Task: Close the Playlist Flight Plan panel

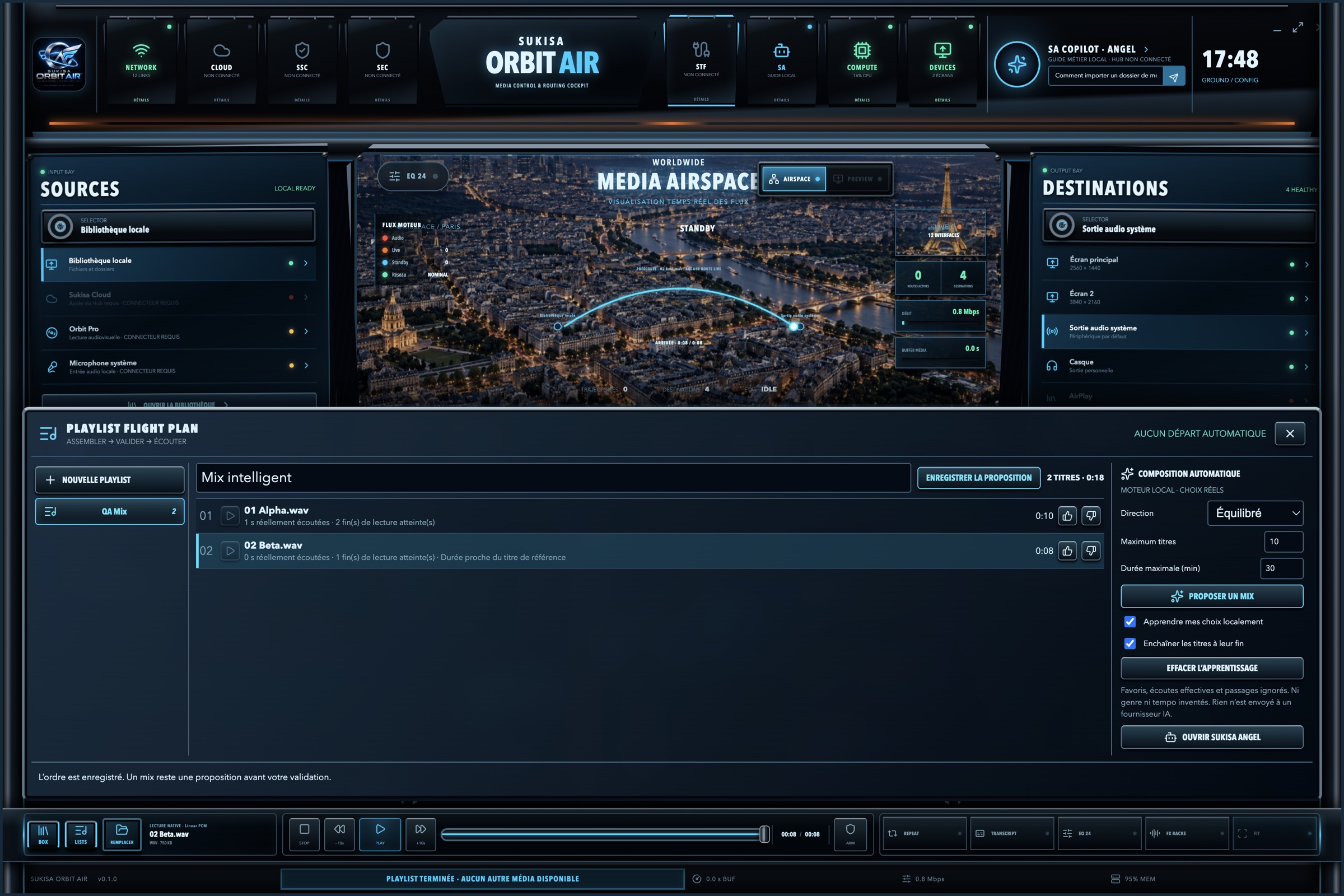Action: (1290, 433)
